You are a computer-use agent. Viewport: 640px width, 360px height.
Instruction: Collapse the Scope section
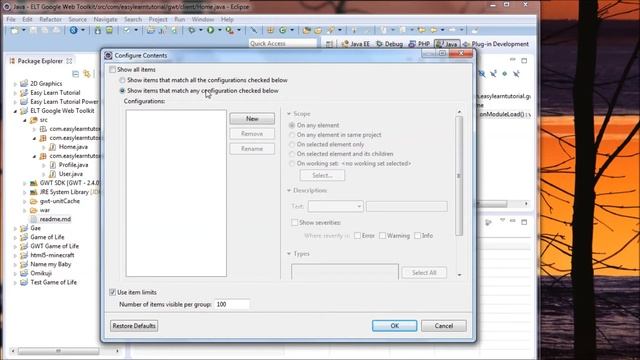coord(289,113)
